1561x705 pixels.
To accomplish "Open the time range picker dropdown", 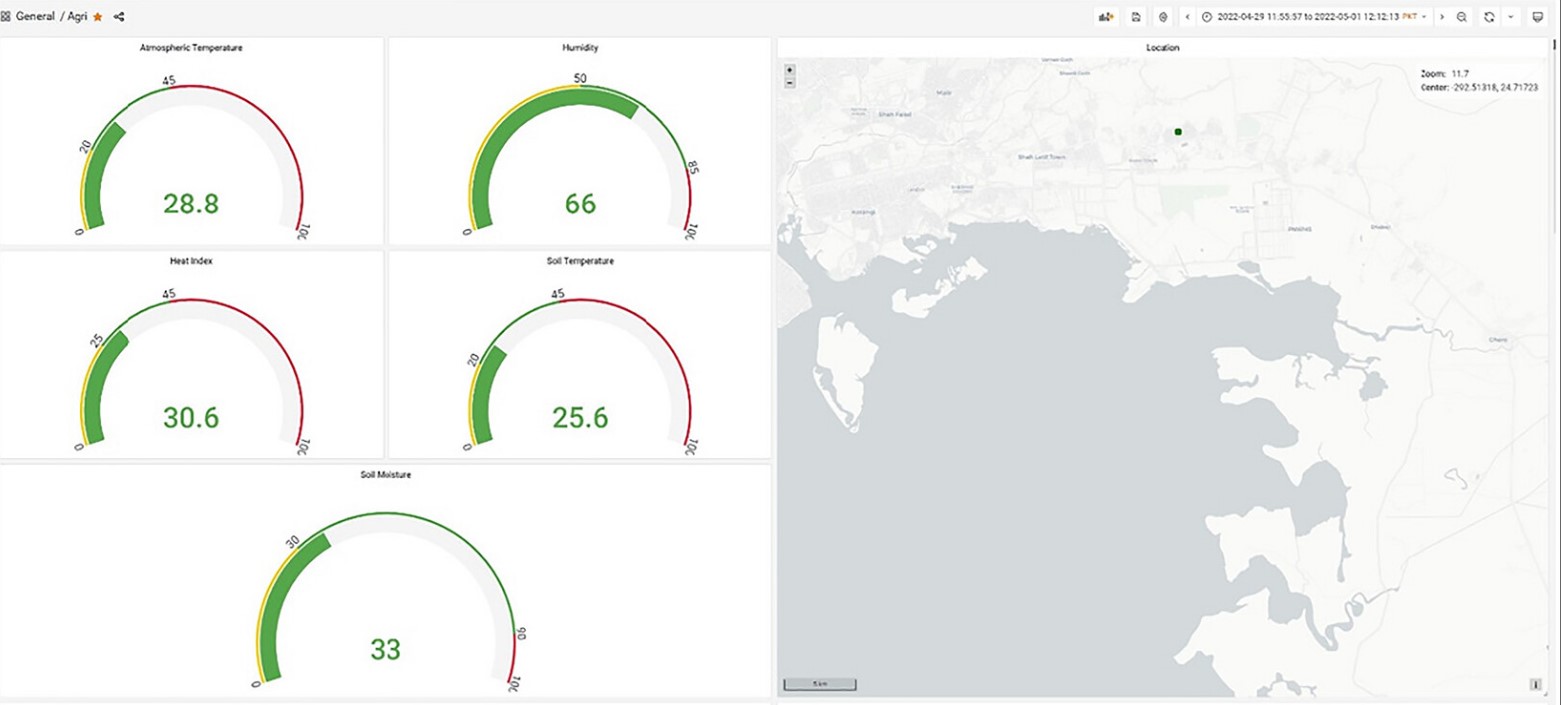I will pyautogui.click(x=1315, y=17).
